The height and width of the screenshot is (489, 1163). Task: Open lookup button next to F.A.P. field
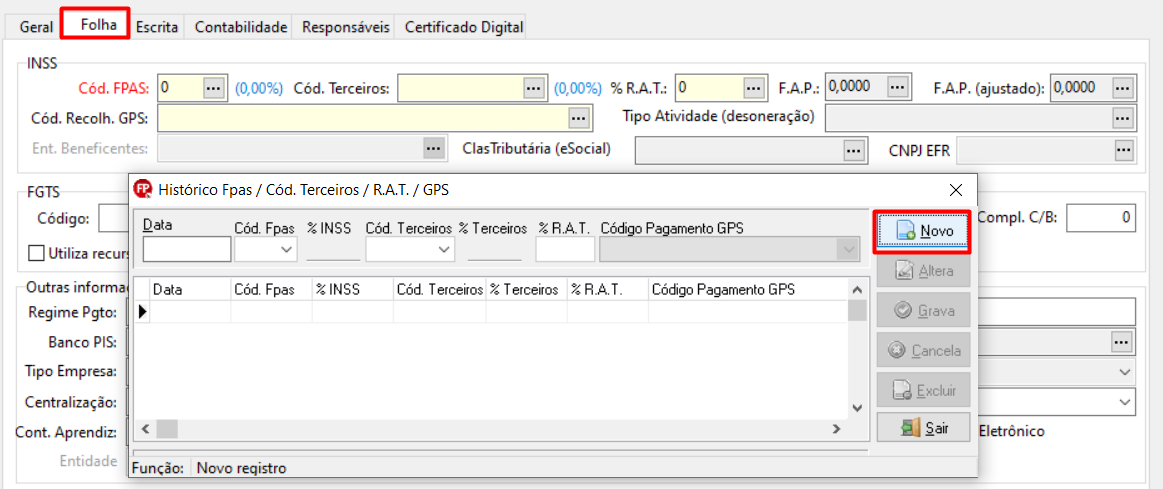pos(898,87)
